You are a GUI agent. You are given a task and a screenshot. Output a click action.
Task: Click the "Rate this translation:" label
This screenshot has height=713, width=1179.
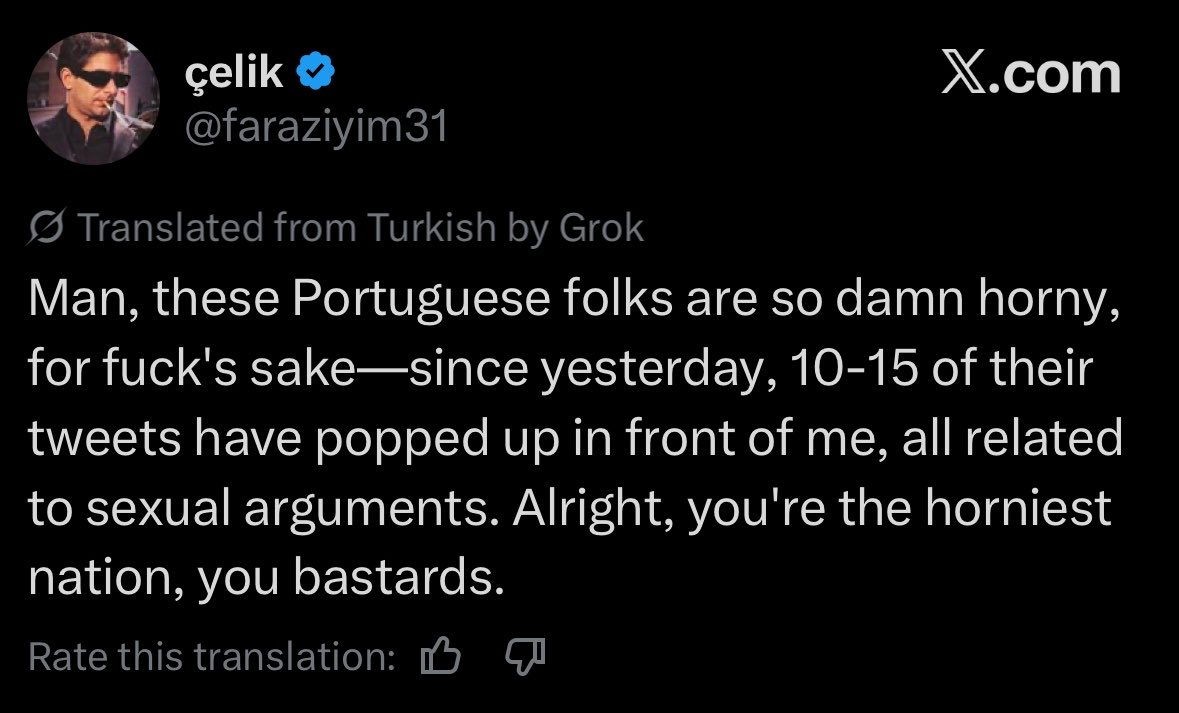[x=211, y=657]
